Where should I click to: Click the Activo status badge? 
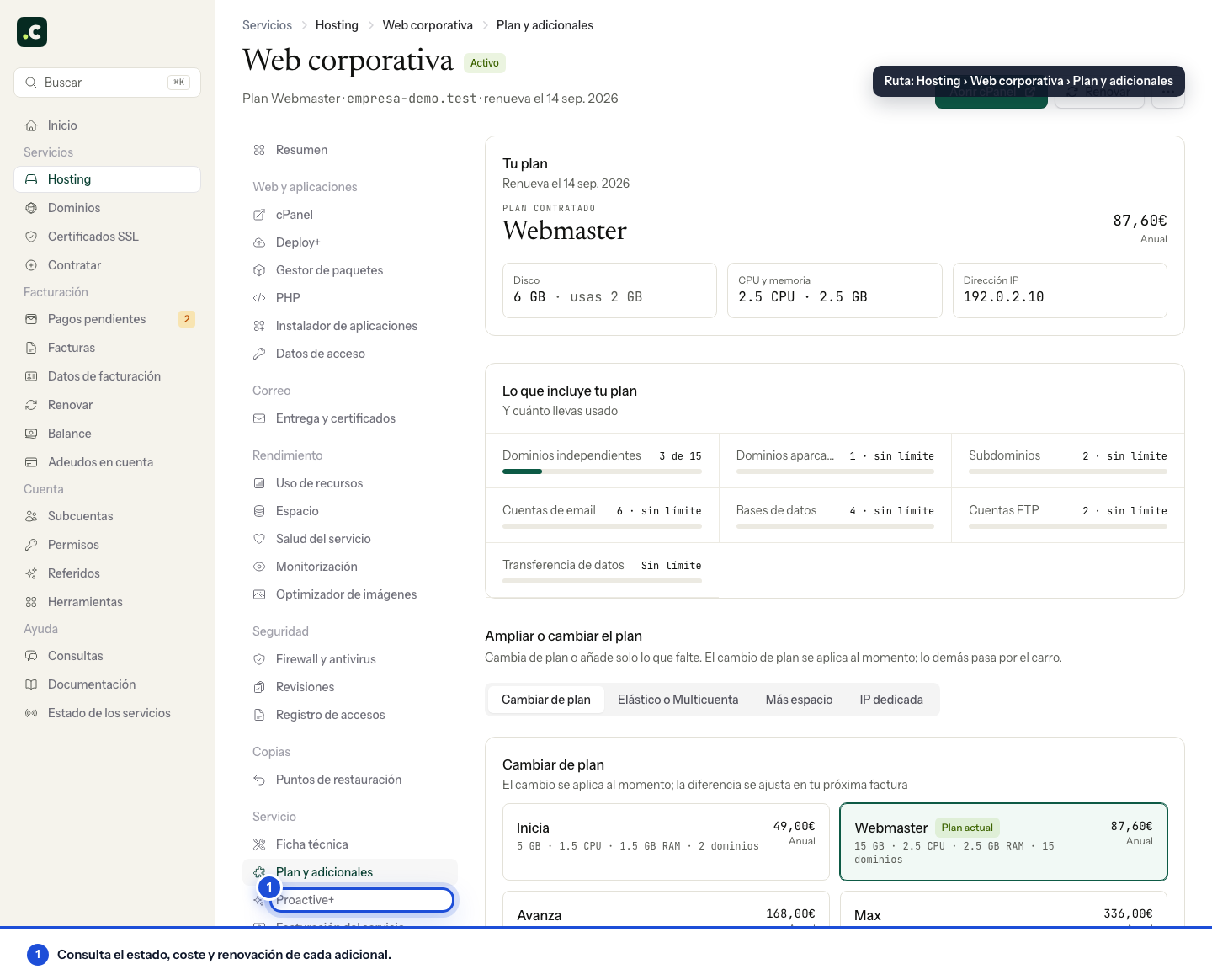(x=484, y=63)
